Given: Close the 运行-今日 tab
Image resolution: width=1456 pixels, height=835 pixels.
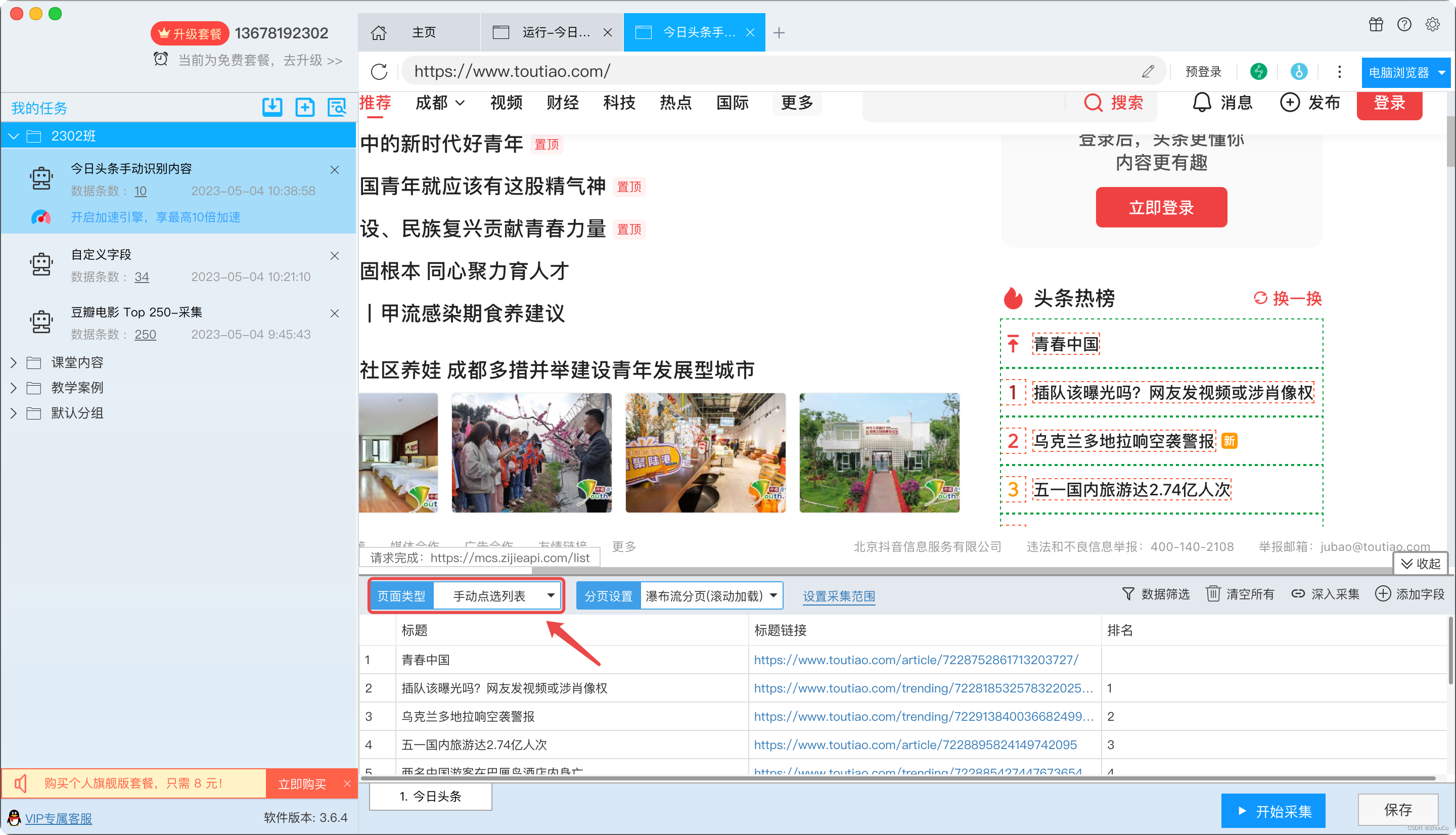Looking at the screenshot, I should click(x=607, y=33).
